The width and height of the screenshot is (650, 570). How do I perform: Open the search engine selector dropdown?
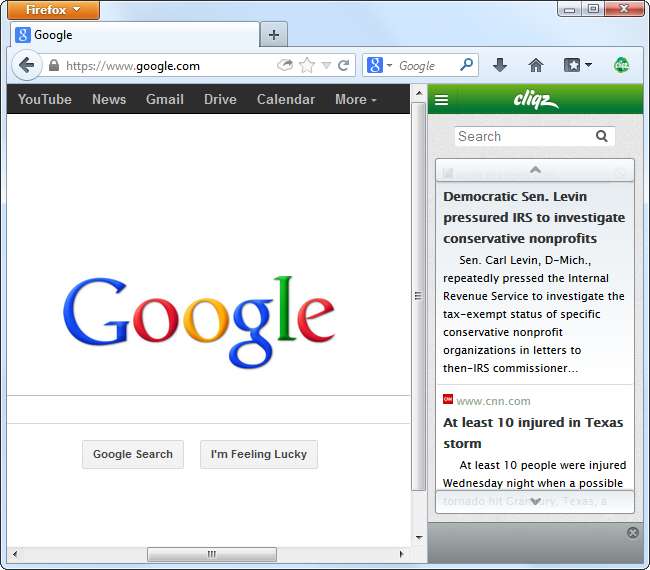coord(379,66)
